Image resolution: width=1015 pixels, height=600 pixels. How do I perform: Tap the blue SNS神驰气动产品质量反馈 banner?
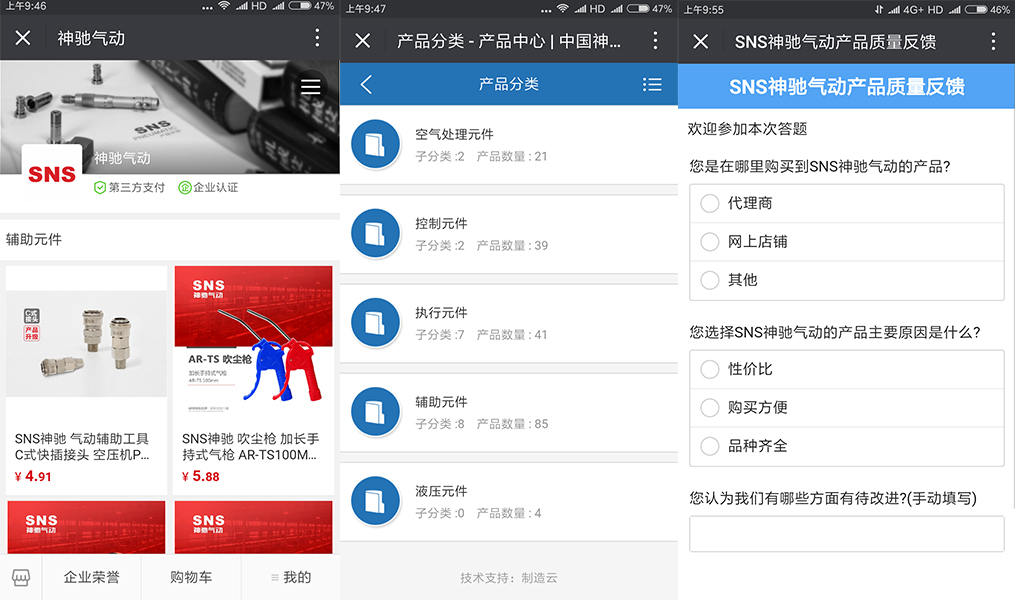(x=847, y=86)
